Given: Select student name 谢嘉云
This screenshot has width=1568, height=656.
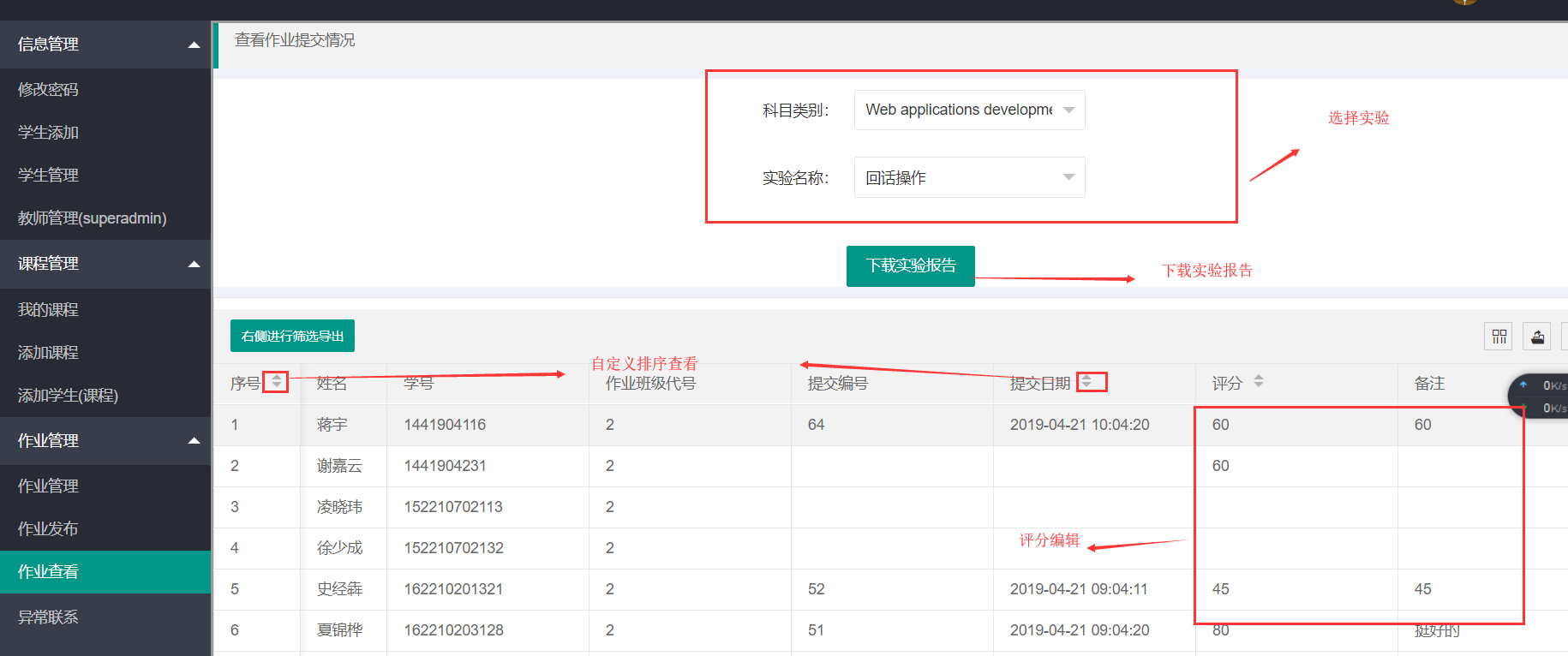Looking at the screenshot, I should pyautogui.click(x=339, y=466).
